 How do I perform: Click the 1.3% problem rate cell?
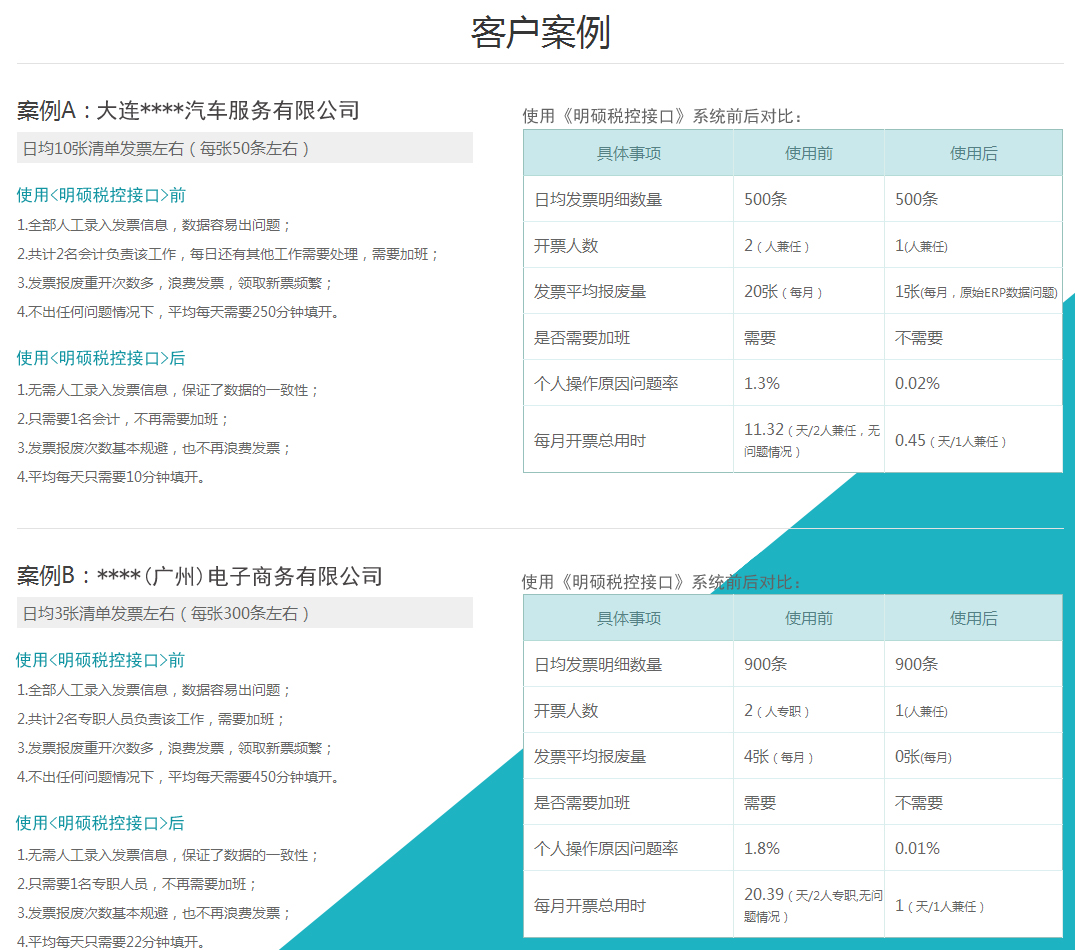[762, 383]
